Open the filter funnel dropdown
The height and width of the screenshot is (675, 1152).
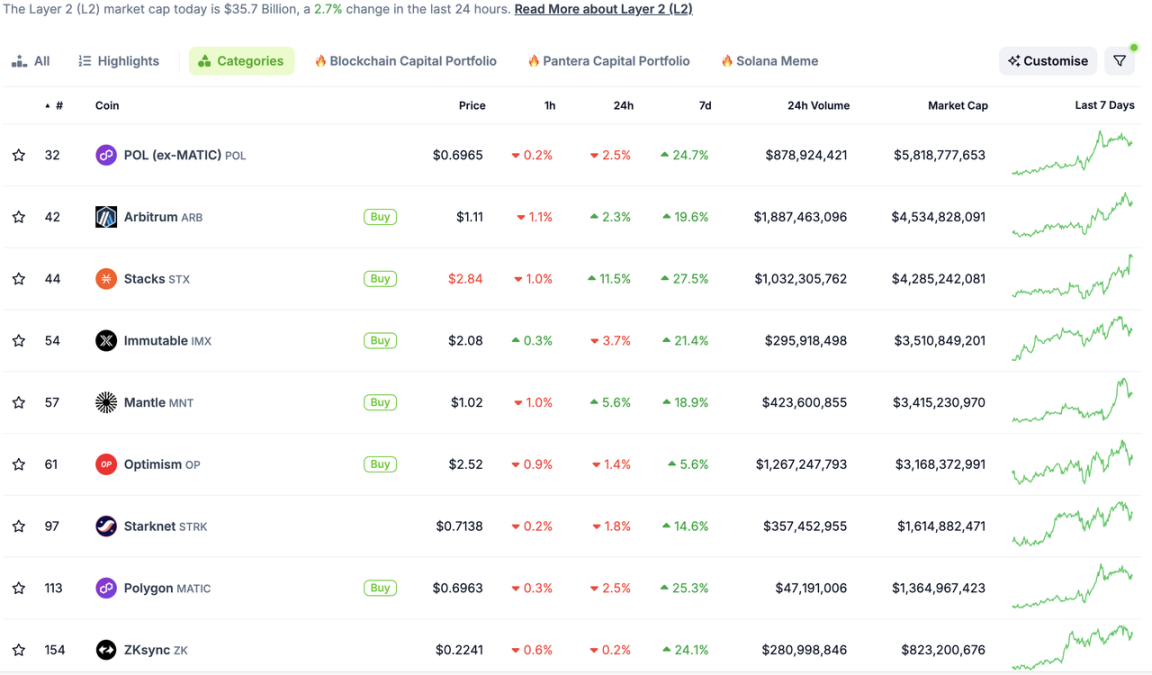[1120, 61]
